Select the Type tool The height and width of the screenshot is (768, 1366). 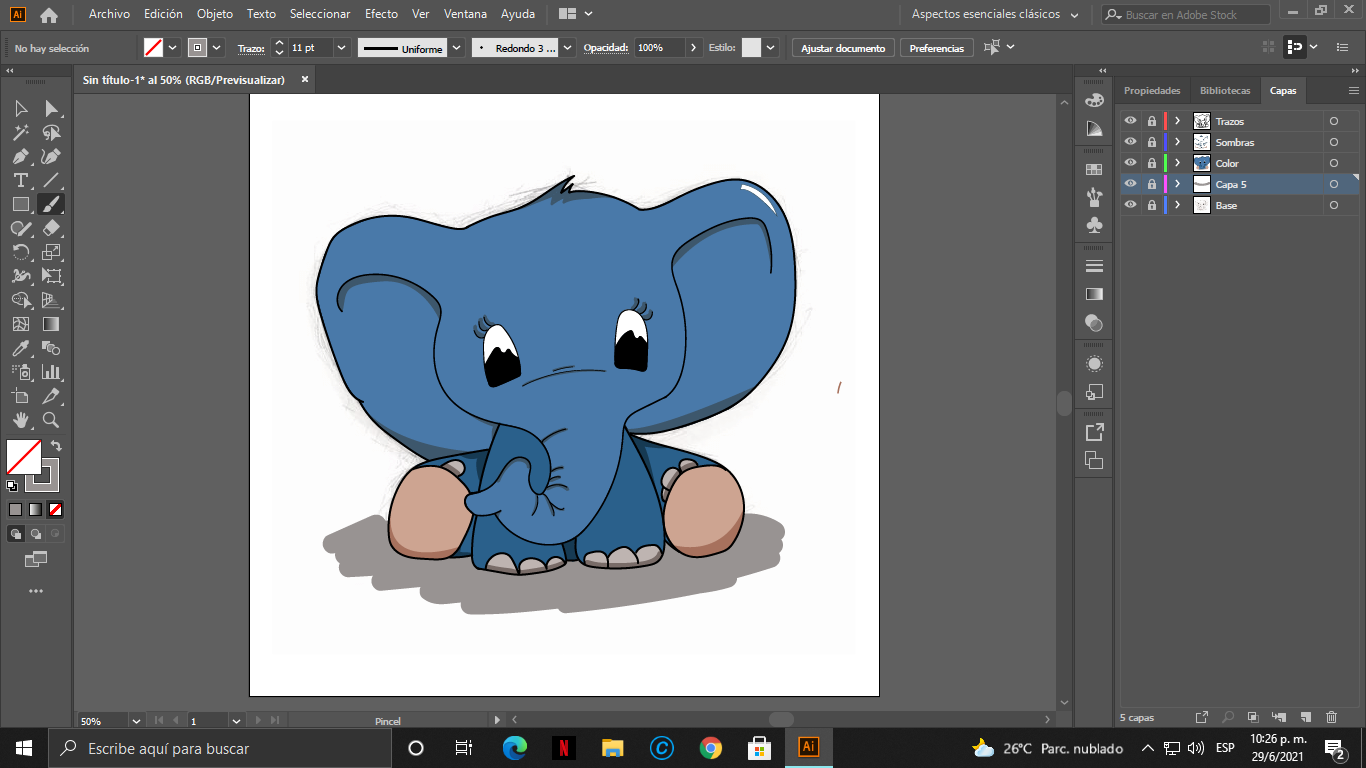pos(20,180)
